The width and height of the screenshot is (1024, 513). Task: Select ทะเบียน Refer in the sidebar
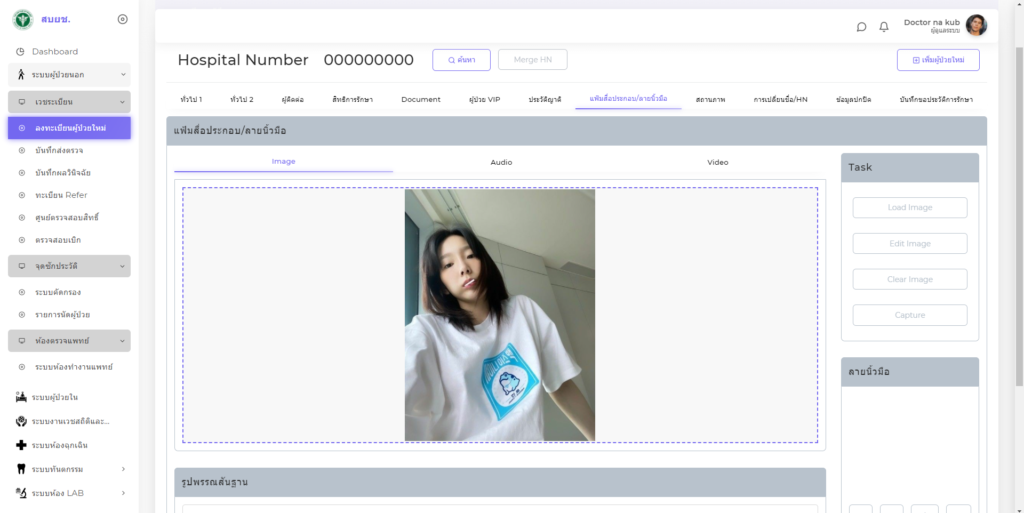61,195
